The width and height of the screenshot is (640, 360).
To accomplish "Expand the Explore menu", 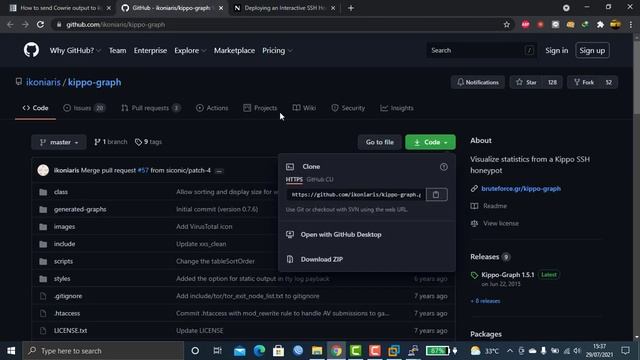I will 190,51.
